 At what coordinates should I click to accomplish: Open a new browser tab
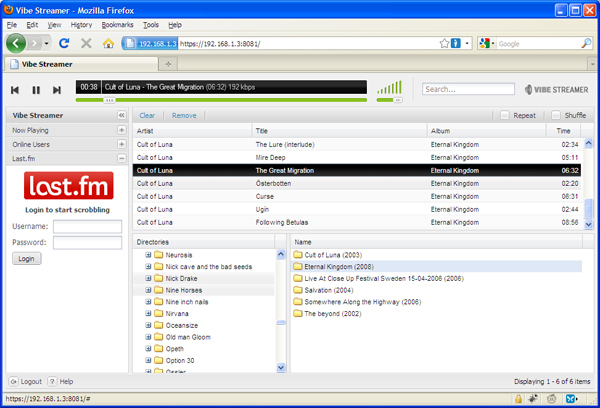pyautogui.click(x=168, y=64)
